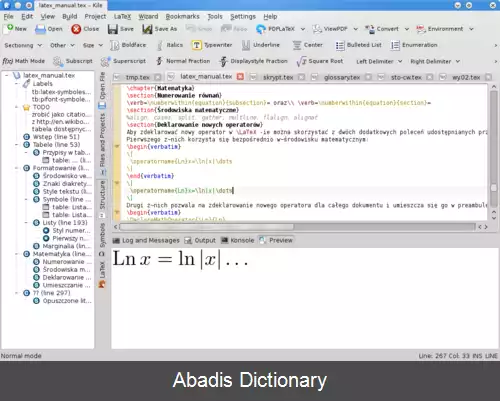The image size is (500, 401).
Task: Open the Build menu
Action: 69,17
